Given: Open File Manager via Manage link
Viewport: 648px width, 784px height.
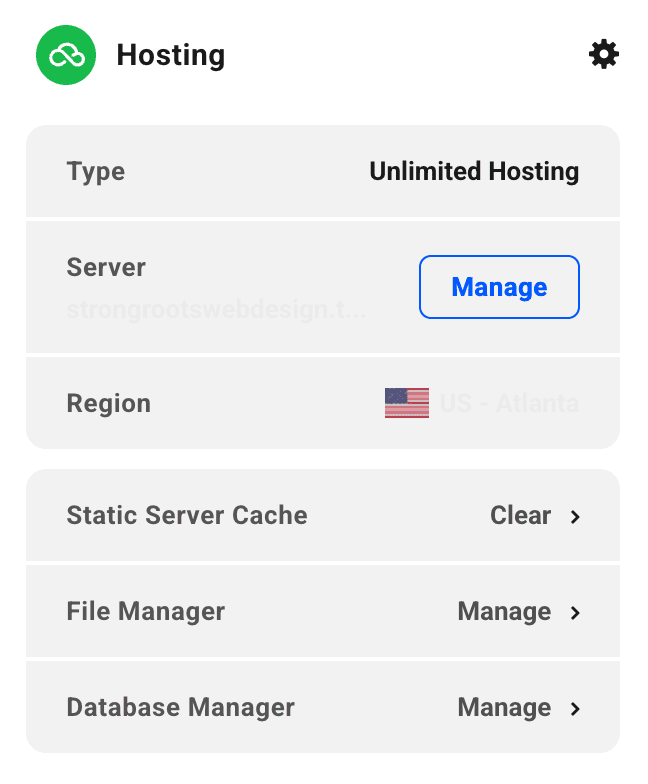Looking at the screenshot, I should (x=504, y=611).
